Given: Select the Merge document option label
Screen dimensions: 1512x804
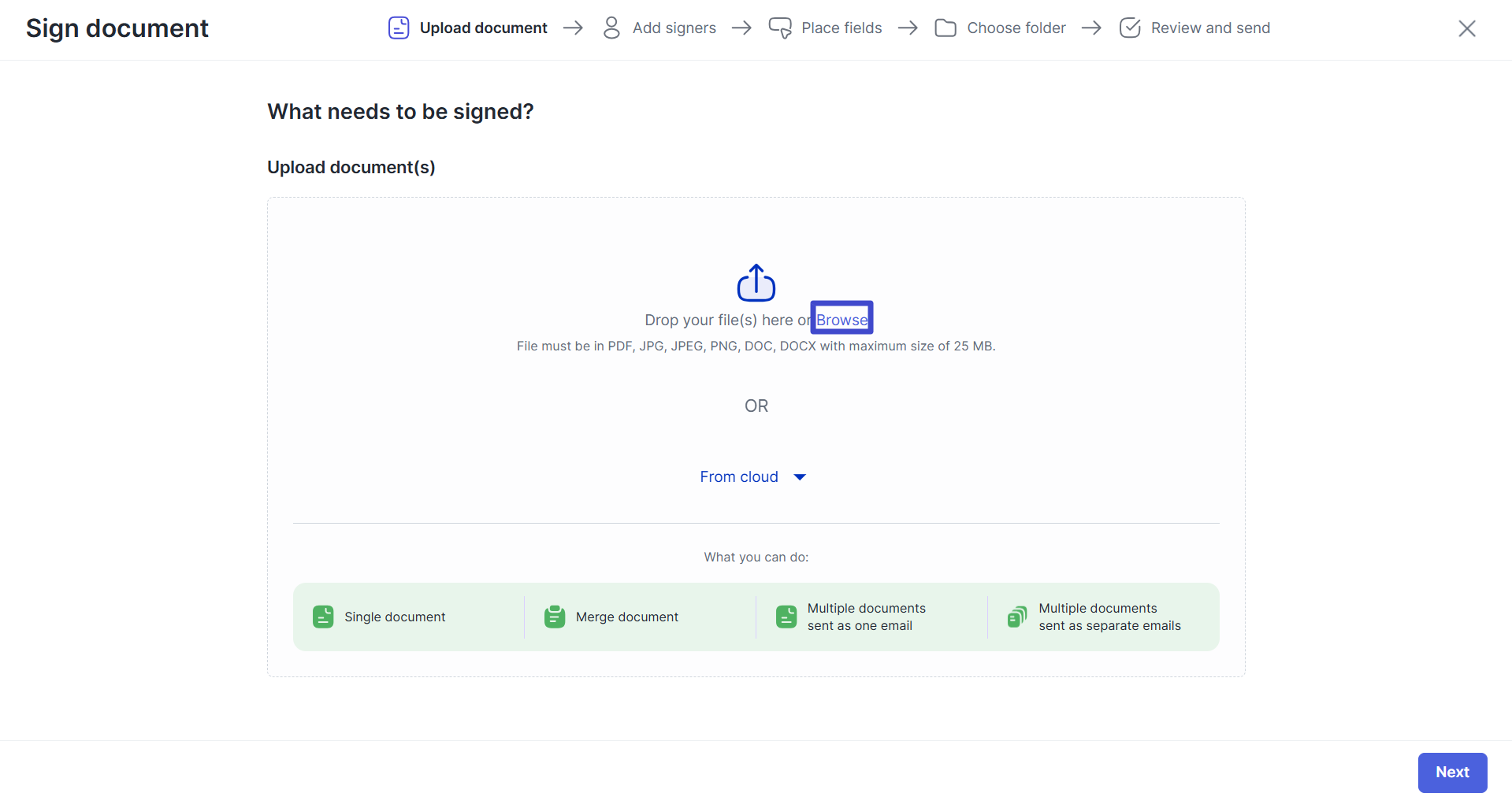Looking at the screenshot, I should tap(626, 617).
